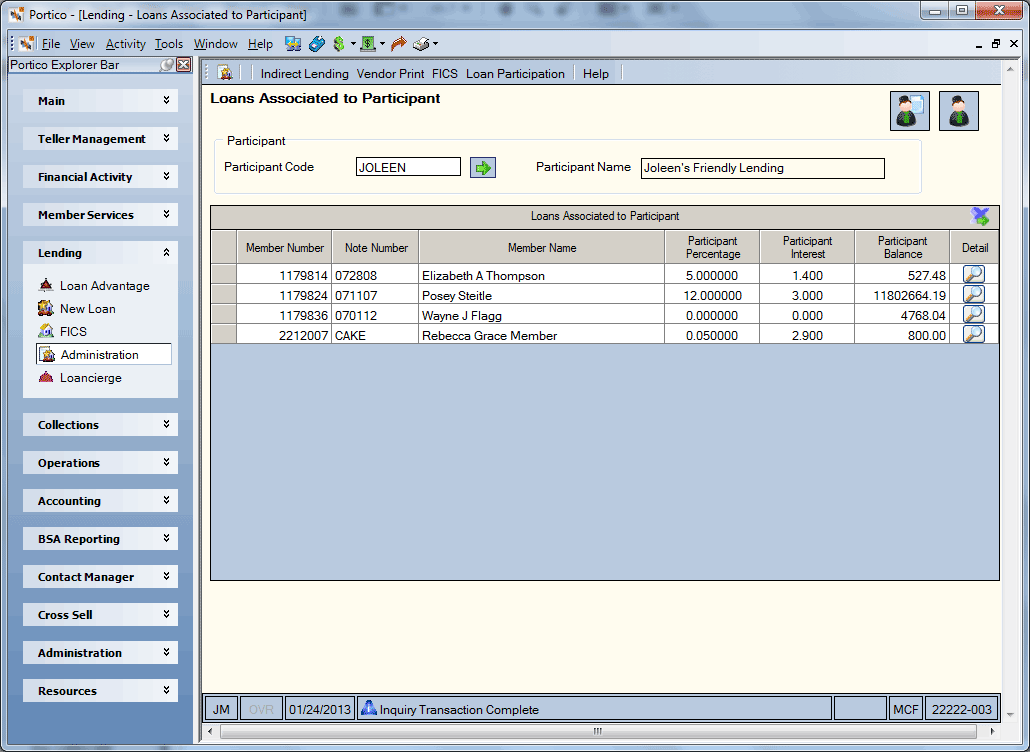This screenshot has width=1030, height=752.
Task: Pin the Portico Explorer Bar
Action: pos(167,65)
